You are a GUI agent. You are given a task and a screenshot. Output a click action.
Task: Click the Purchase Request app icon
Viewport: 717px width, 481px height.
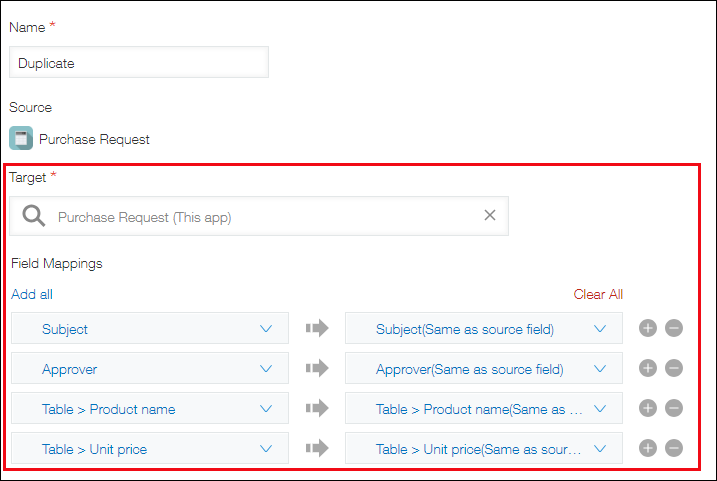[x=20, y=138]
